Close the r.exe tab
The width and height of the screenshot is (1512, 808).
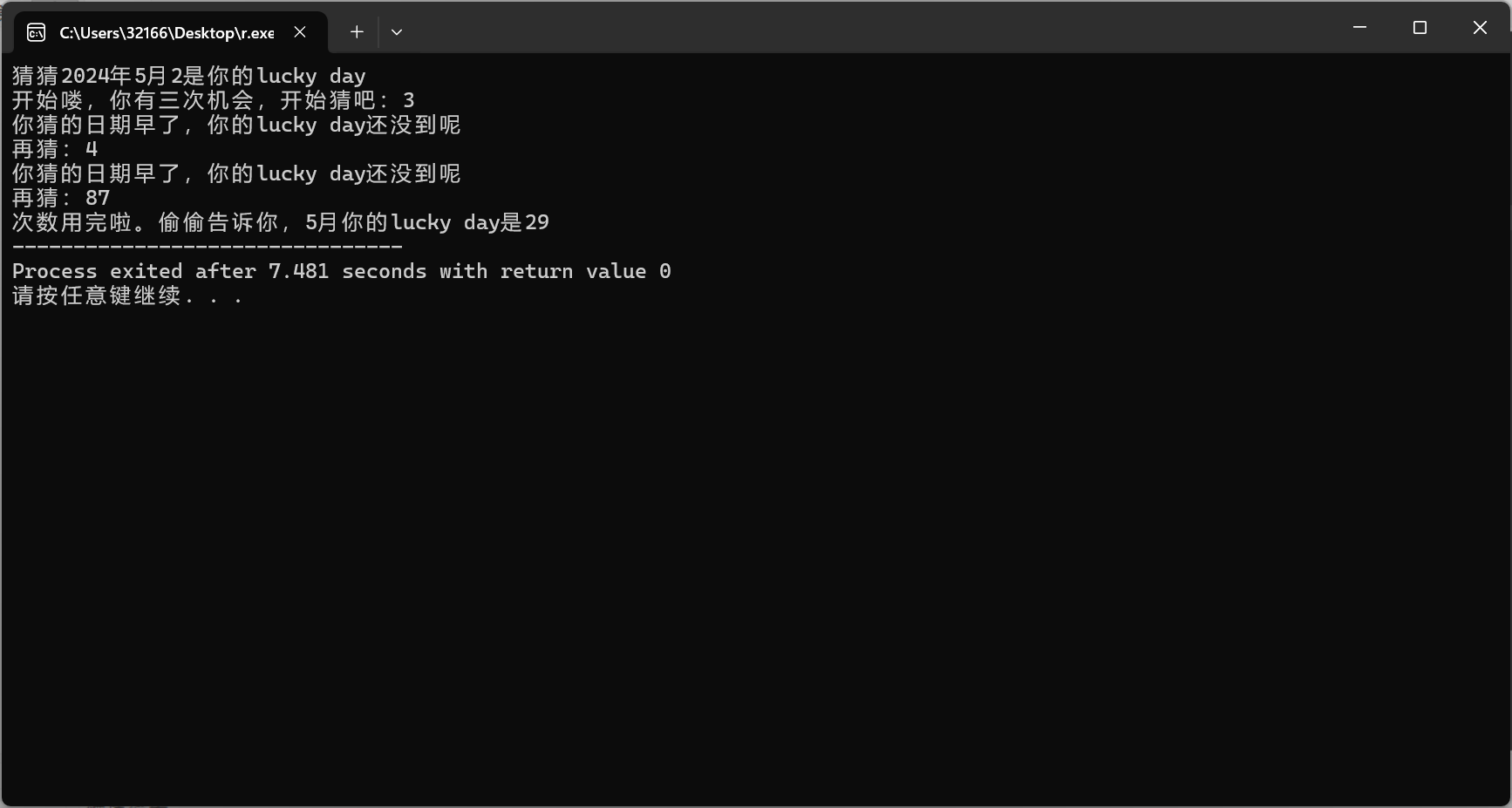click(x=300, y=32)
